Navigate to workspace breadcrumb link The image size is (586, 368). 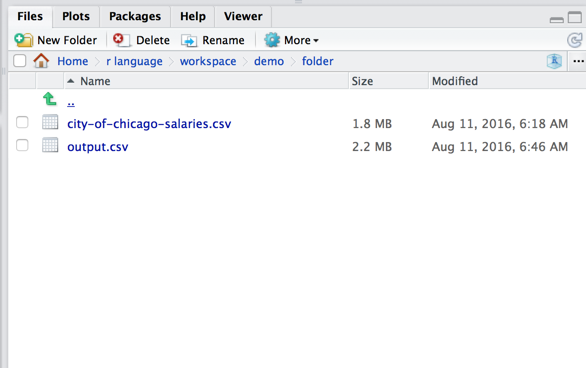208,61
